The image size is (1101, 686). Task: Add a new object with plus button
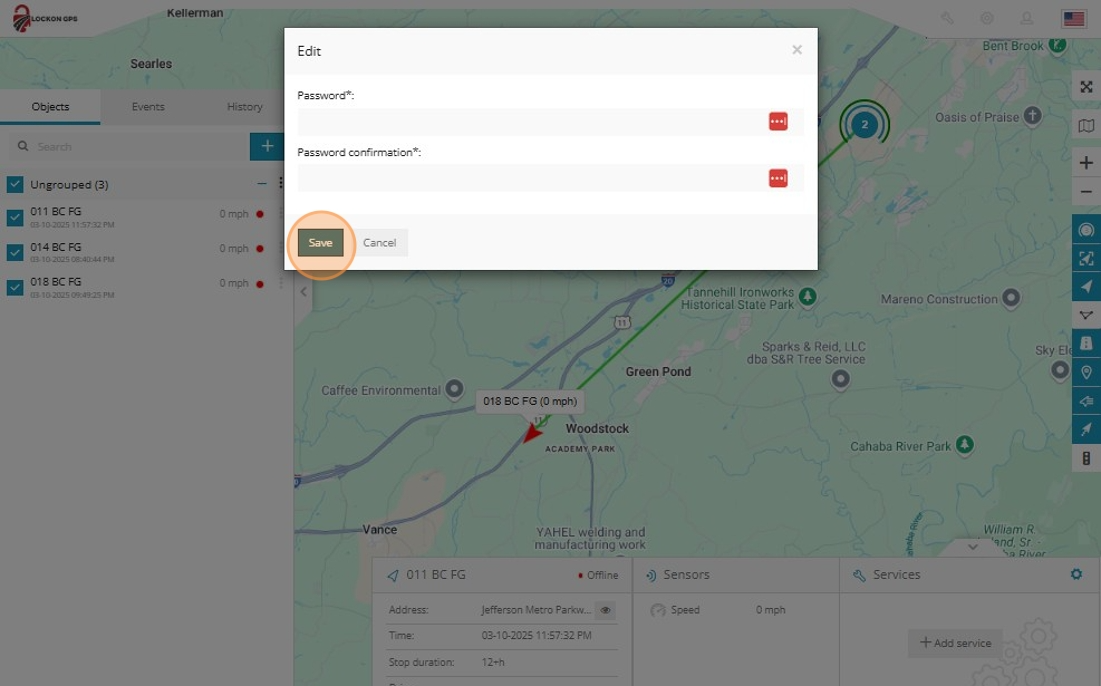[267, 146]
